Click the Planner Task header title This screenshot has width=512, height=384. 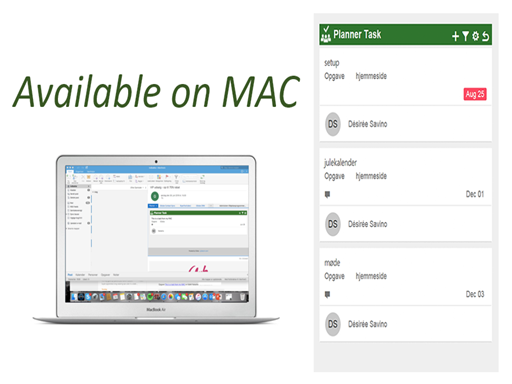click(357, 34)
